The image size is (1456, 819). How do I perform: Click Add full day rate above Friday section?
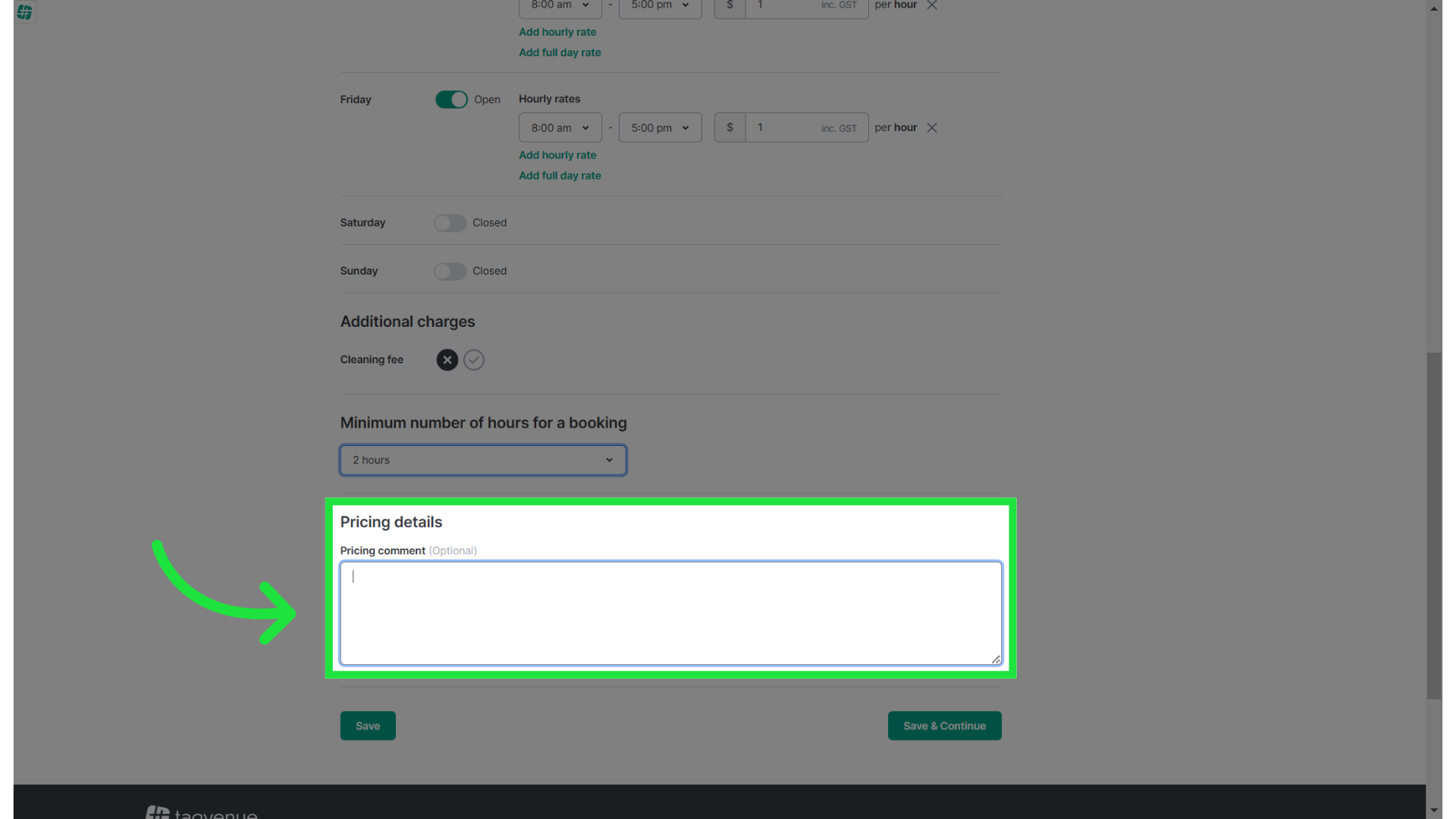click(x=560, y=52)
